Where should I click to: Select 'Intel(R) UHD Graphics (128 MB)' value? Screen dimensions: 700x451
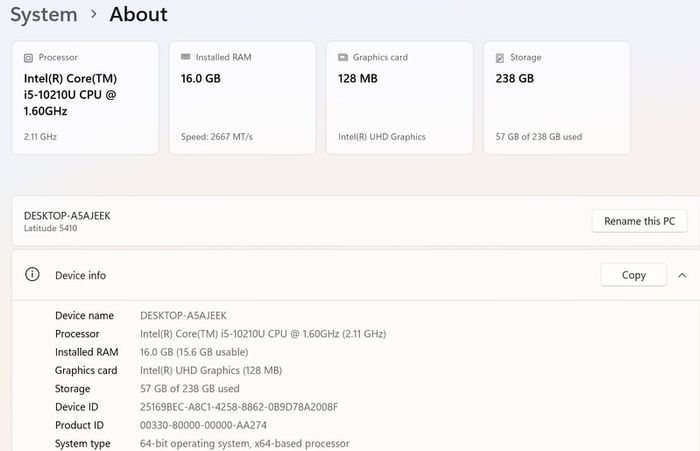[x=211, y=371]
